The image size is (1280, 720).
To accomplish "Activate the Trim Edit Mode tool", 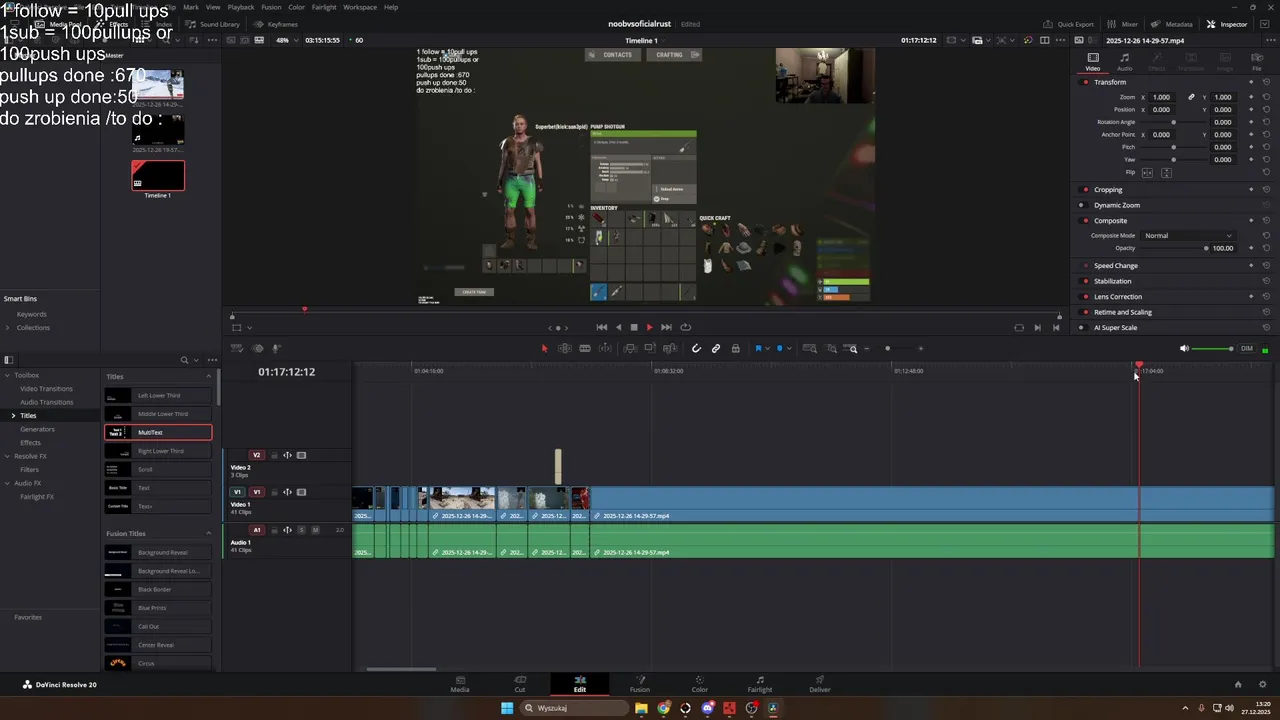I will pos(565,348).
